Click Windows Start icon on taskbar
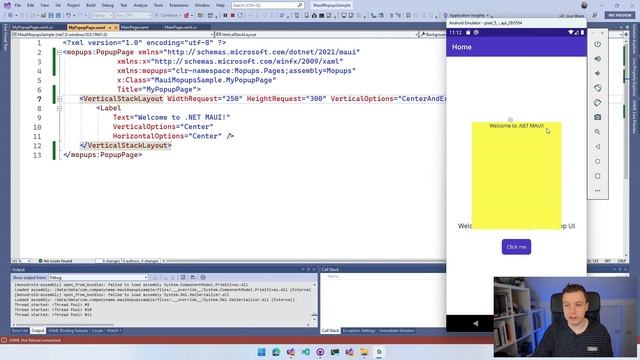 pos(261,352)
